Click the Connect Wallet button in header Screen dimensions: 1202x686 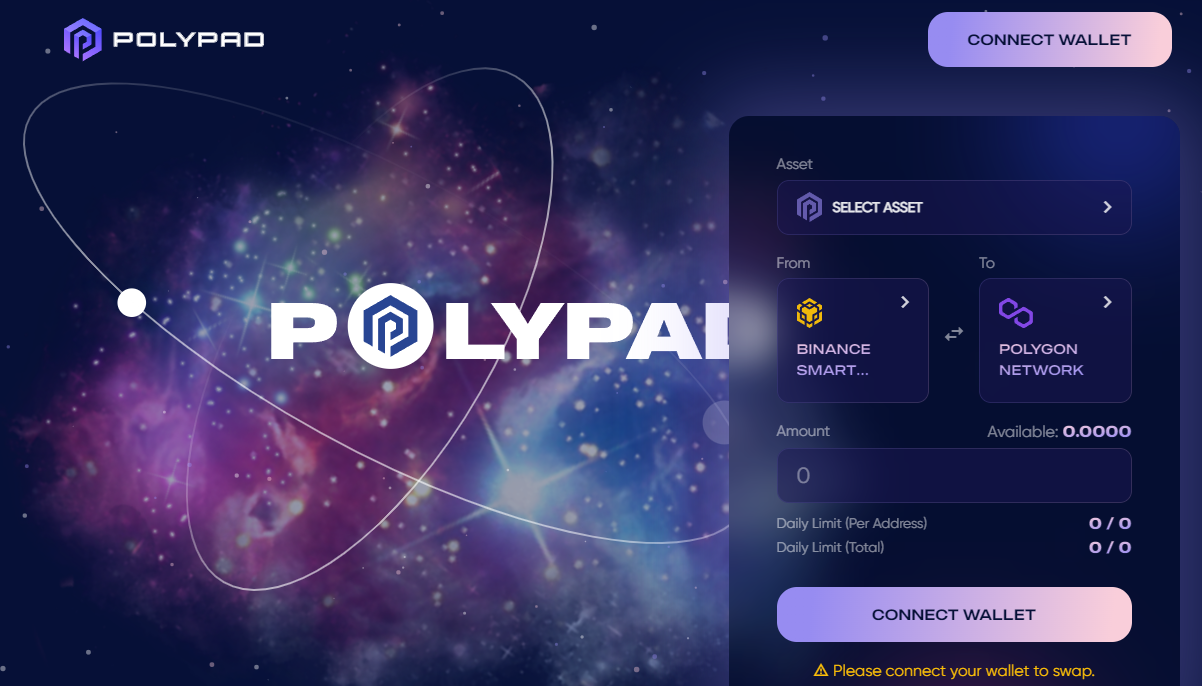[x=1049, y=40]
